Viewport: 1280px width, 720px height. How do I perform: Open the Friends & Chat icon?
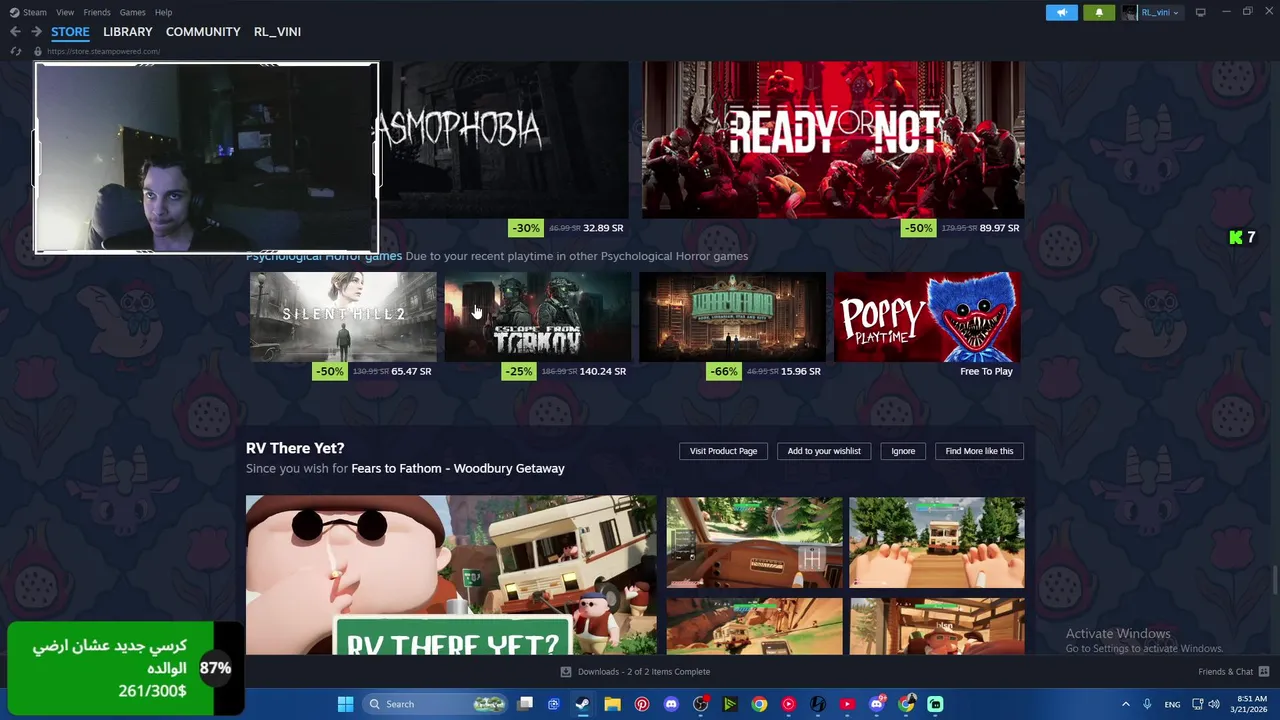(1264, 672)
